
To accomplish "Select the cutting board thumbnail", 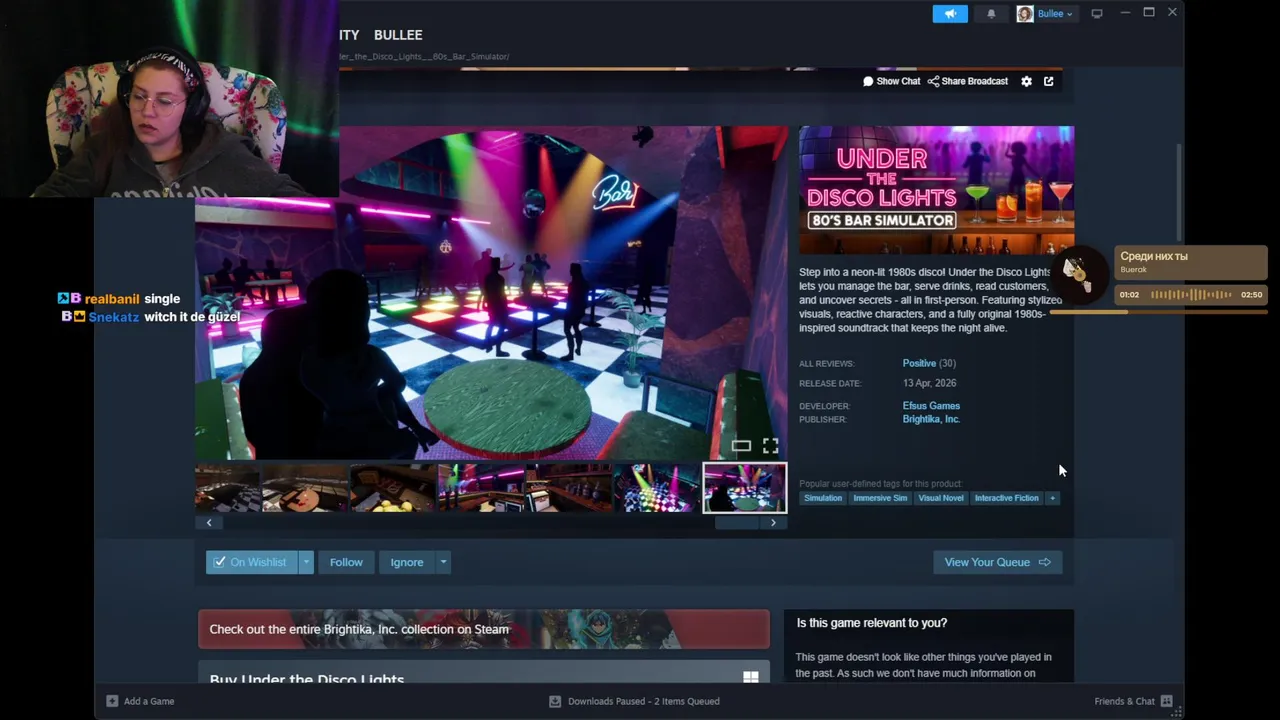I will coord(305,488).
